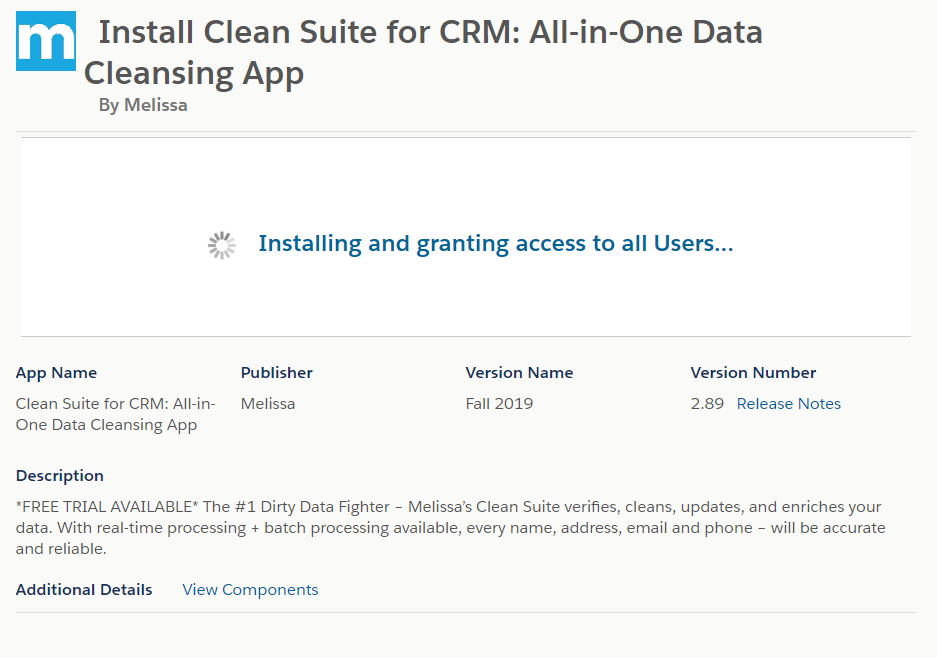This screenshot has height=658, width=937.
Task: Click the Description heading
Action: pos(60,476)
